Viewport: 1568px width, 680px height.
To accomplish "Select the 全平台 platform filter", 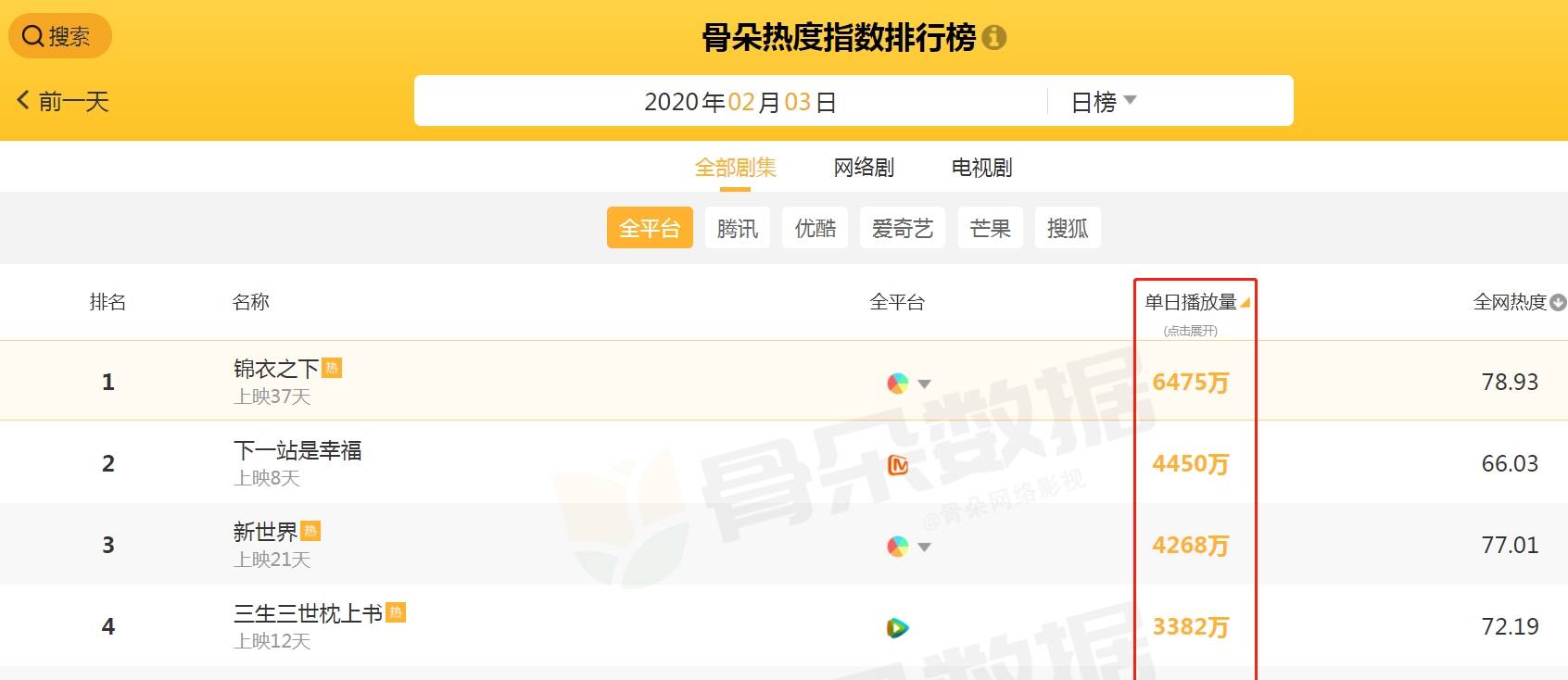I will (650, 228).
